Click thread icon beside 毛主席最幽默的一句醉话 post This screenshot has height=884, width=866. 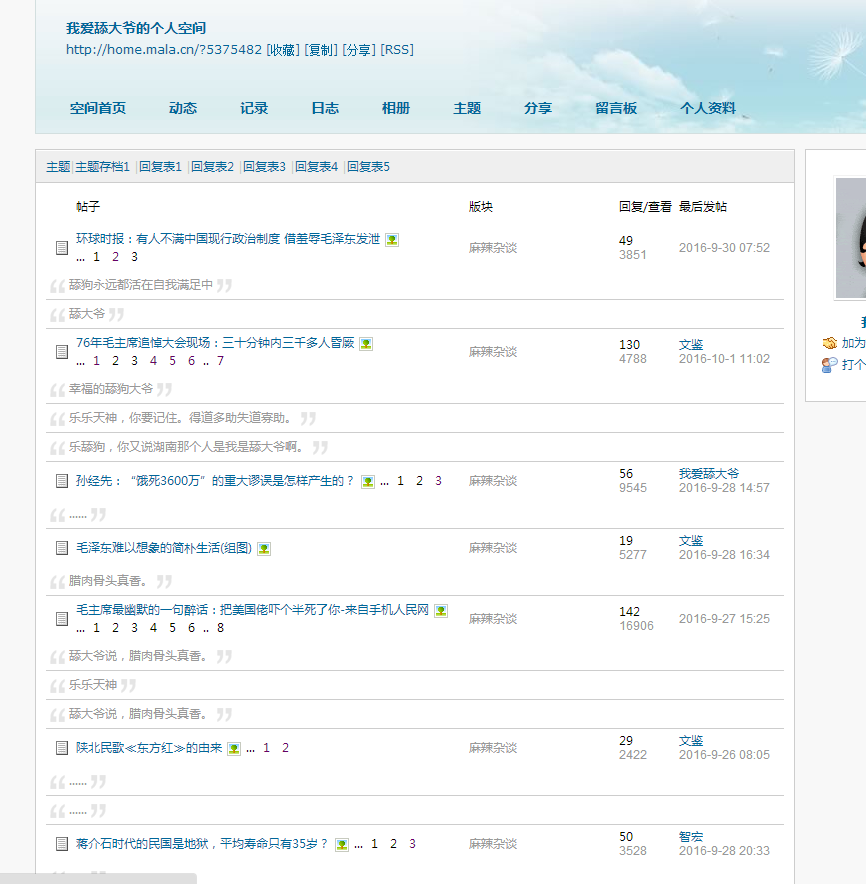point(62,619)
